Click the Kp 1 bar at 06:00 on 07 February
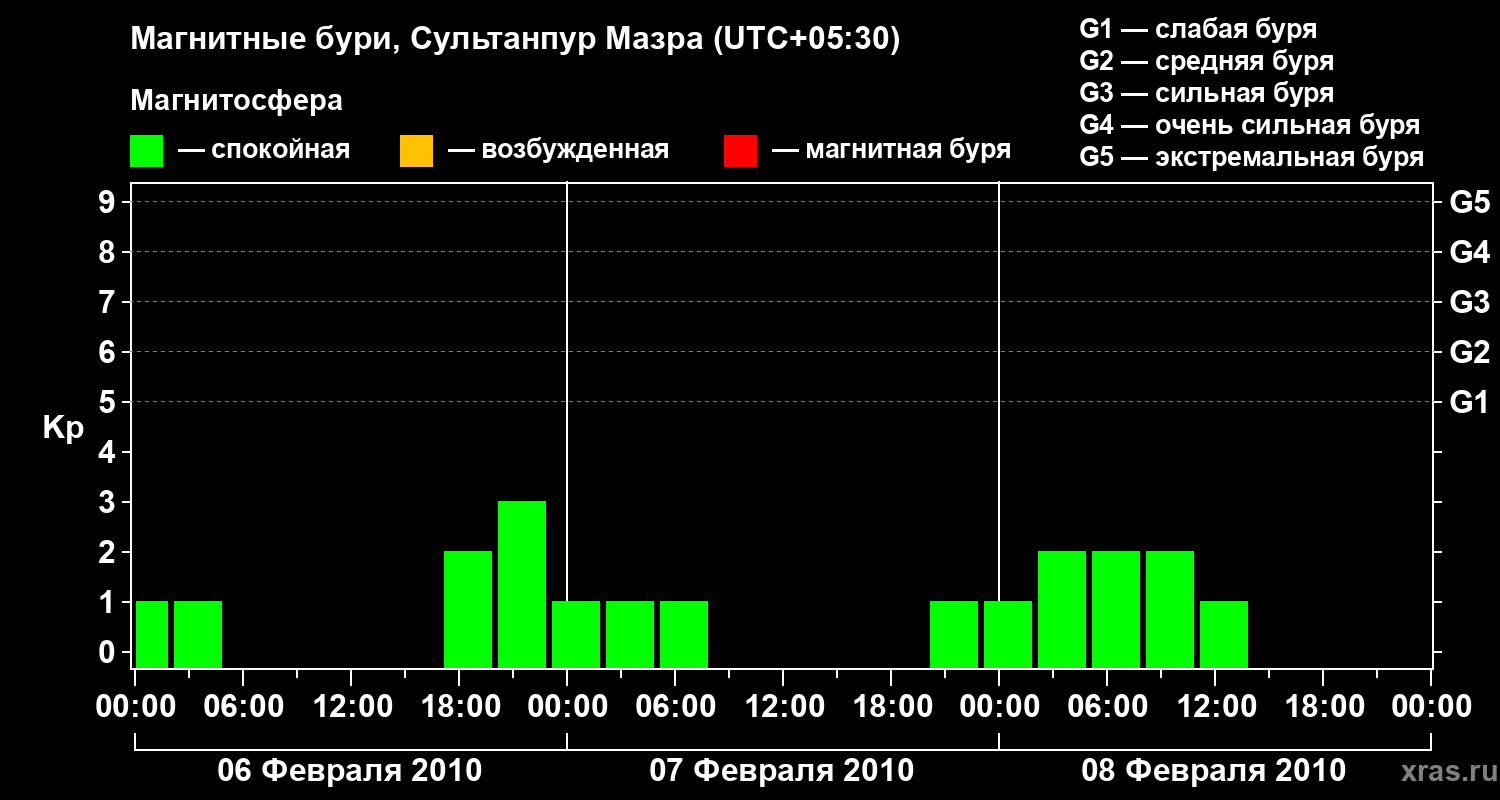The image size is (1500, 800). click(x=684, y=634)
